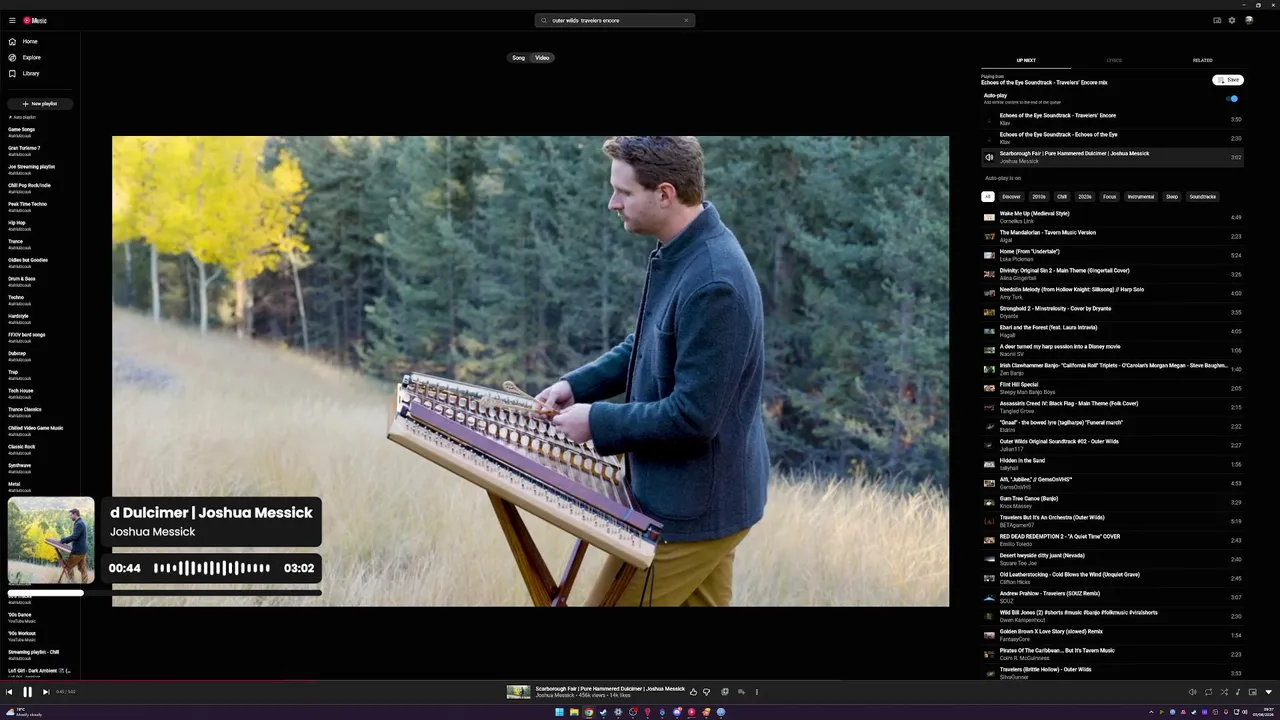Select the All filter chip
1280x720 pixels.
pyautogui.click(x=988, y=197)
